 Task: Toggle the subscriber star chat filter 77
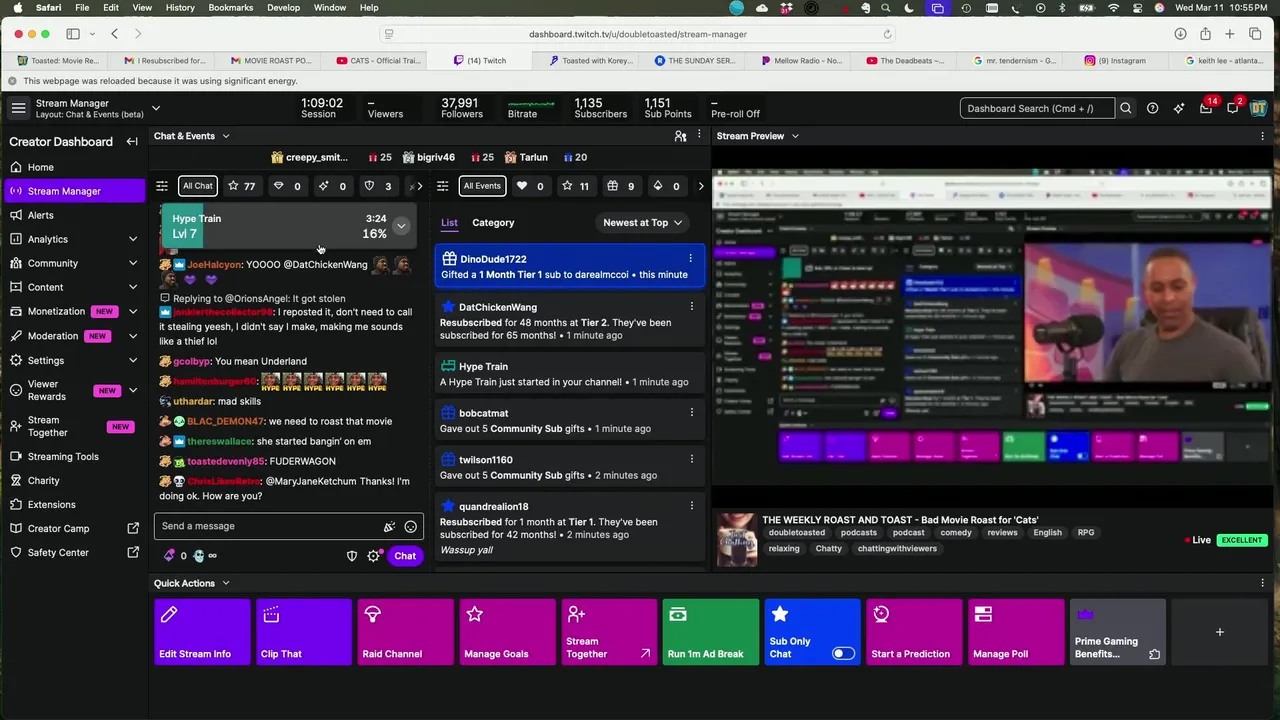pos(241,186)
